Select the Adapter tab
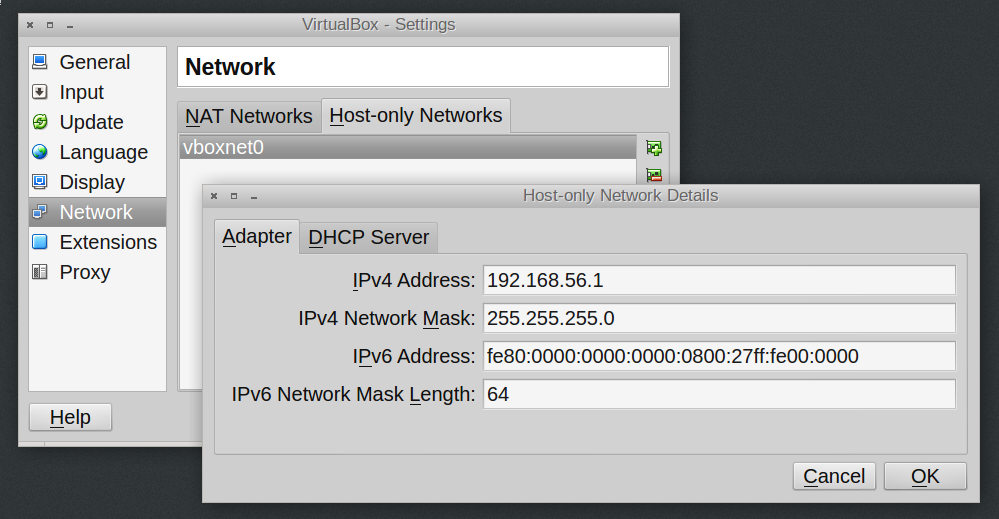 tap(257, 237)
